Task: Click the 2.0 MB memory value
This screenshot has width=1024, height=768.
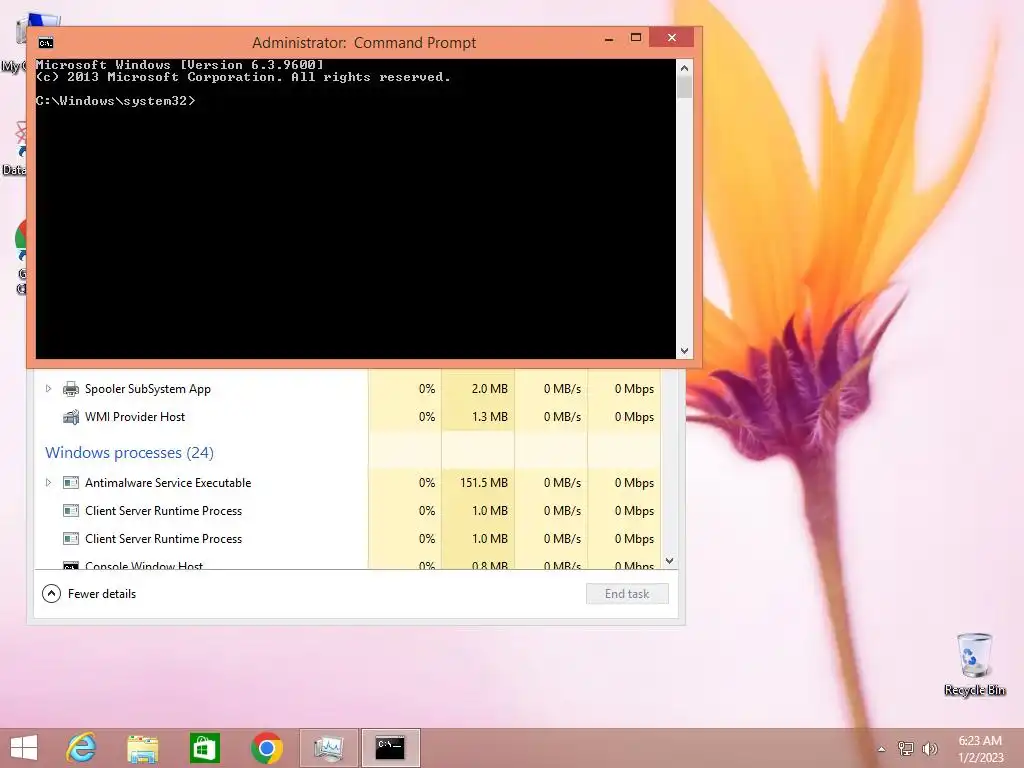Action: point(490,389)
